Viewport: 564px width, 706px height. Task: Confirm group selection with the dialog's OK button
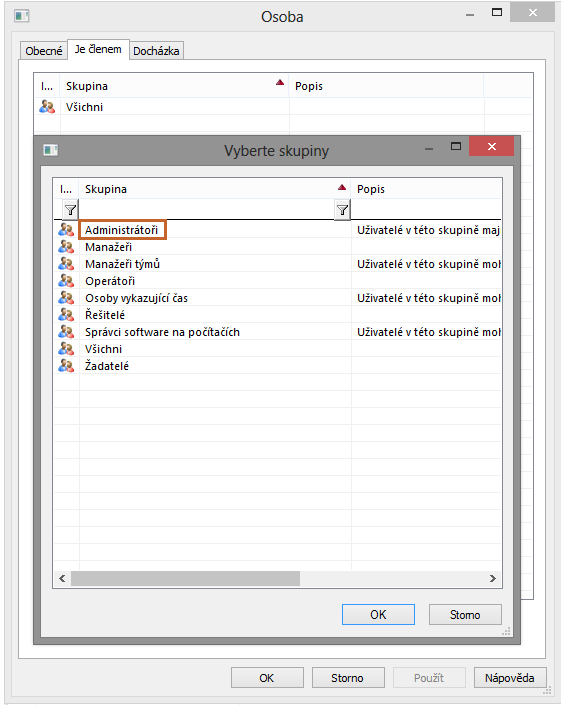tap(378, 615)
